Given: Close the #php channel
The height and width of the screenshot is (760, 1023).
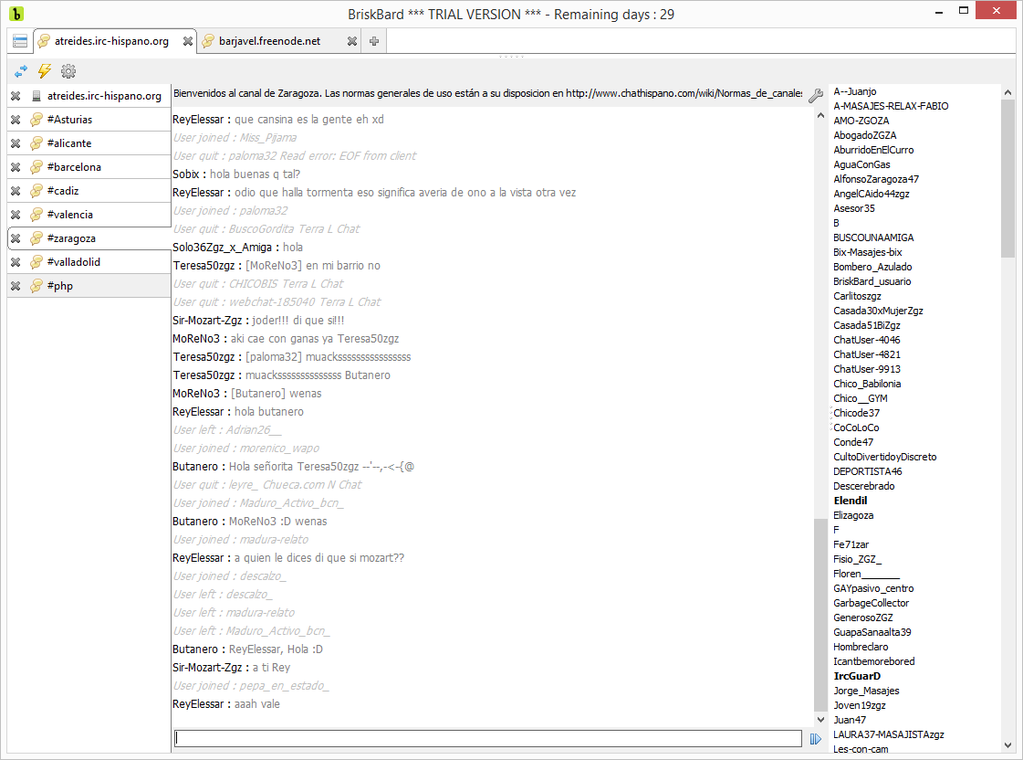Looking at the screenshot, I should pos(16,286).
